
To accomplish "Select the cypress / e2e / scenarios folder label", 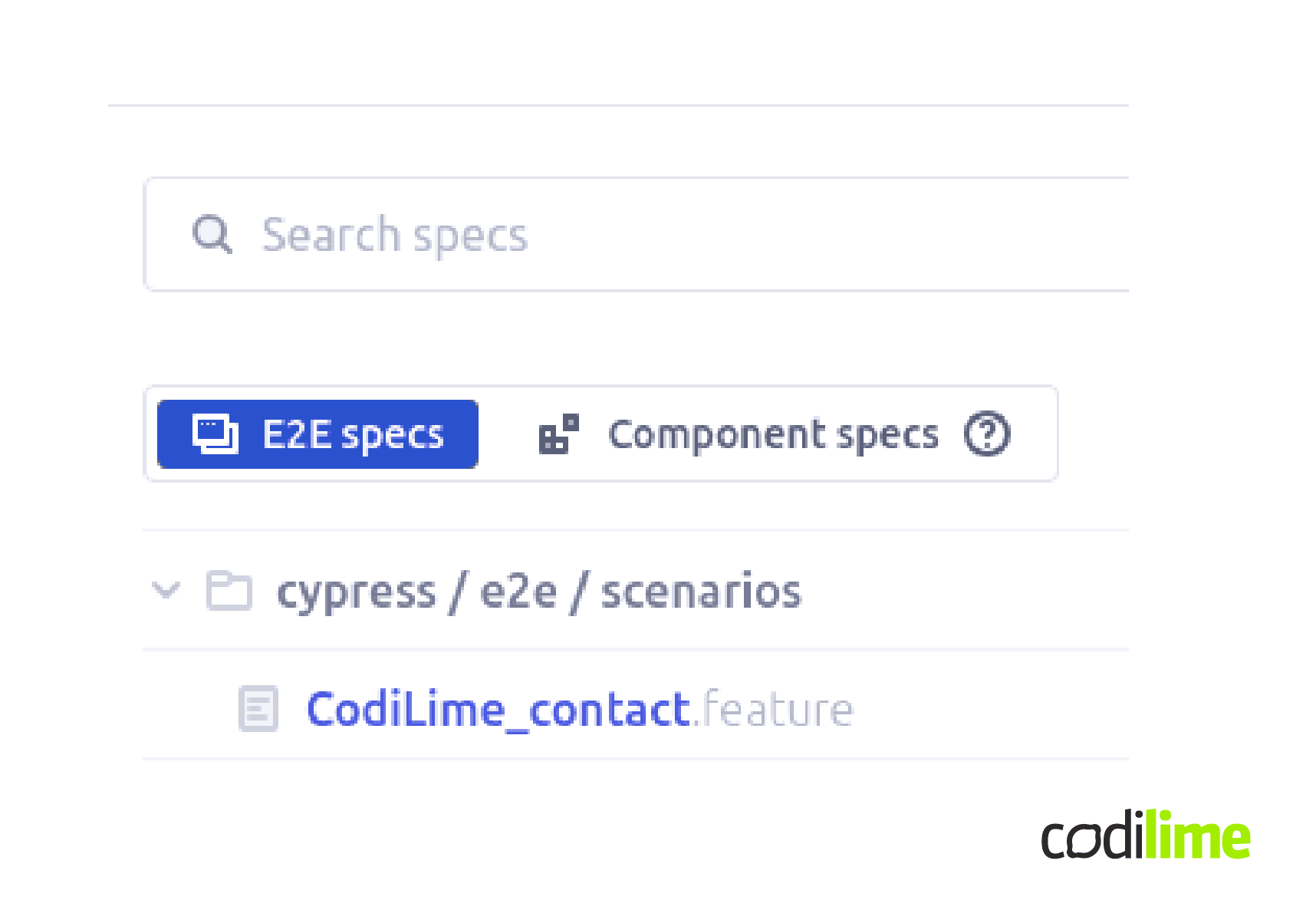I will point(538,591).
